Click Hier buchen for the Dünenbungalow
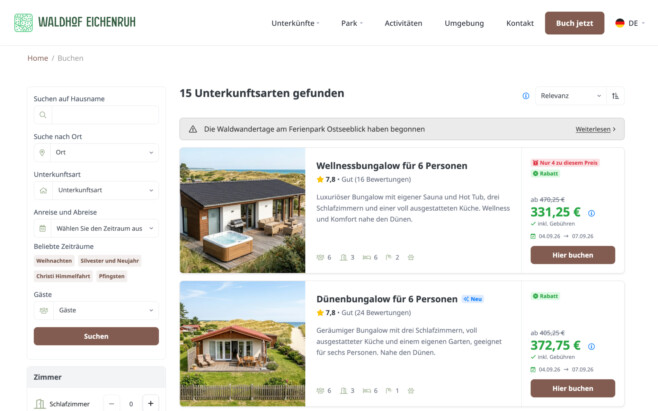This screenshot has width=658, height=411. [x=573, y=388]
